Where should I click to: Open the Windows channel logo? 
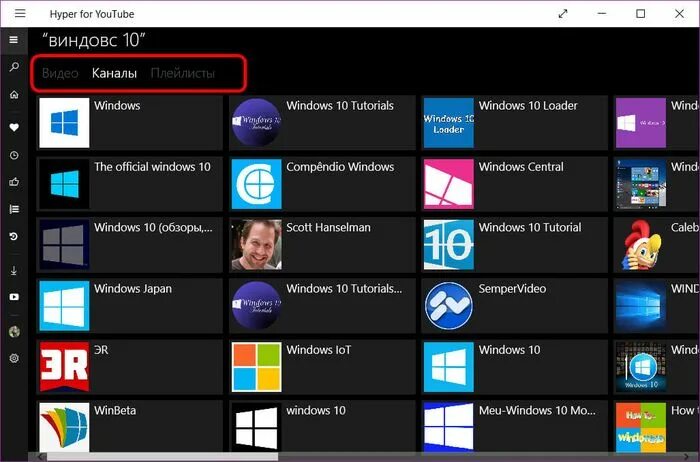(64, 123)
